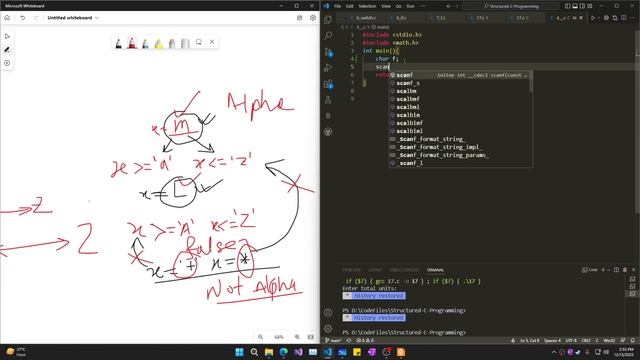Viewport: 640px width, 360px height.
Task: Change the Spaces: 4 indentation setting
Action: (x=552, y=340)
